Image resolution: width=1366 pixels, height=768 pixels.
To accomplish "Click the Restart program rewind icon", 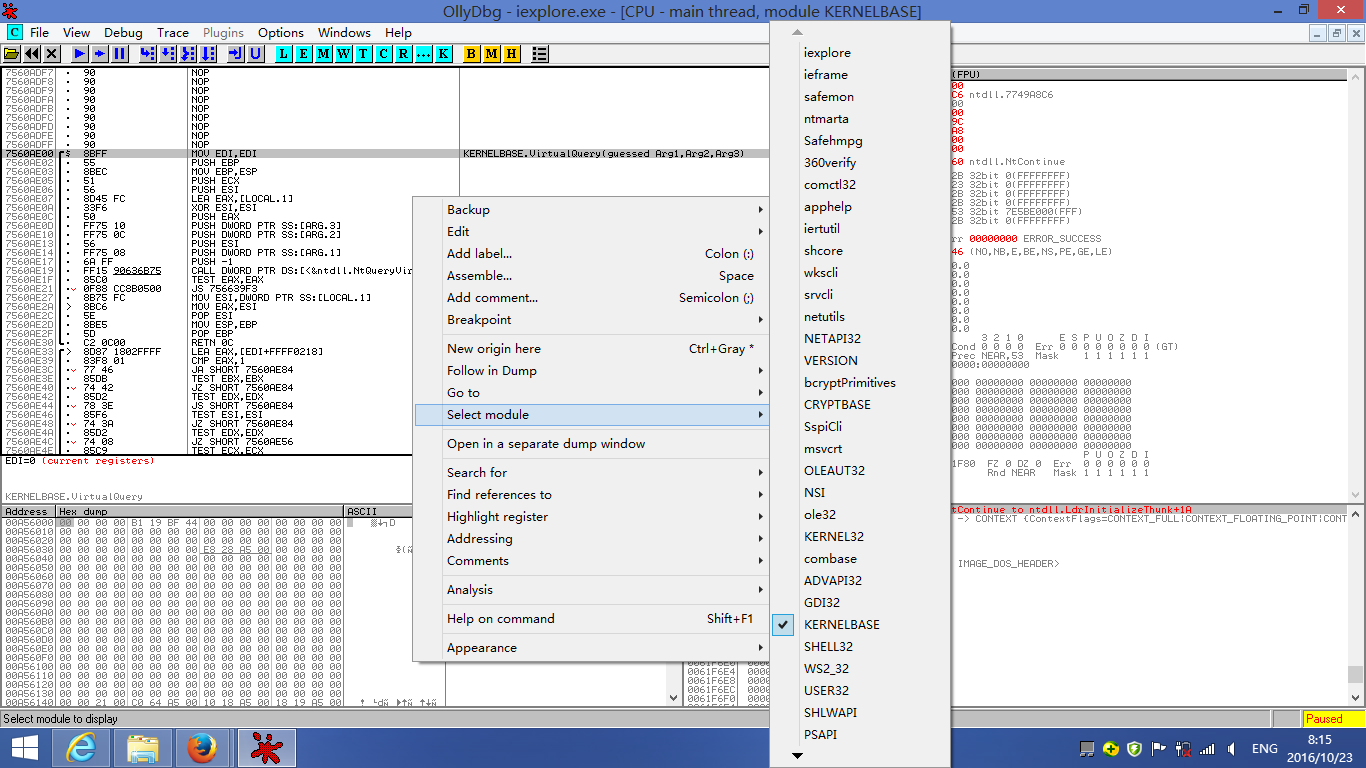I will pyautogui.click(x=32, y=53).
